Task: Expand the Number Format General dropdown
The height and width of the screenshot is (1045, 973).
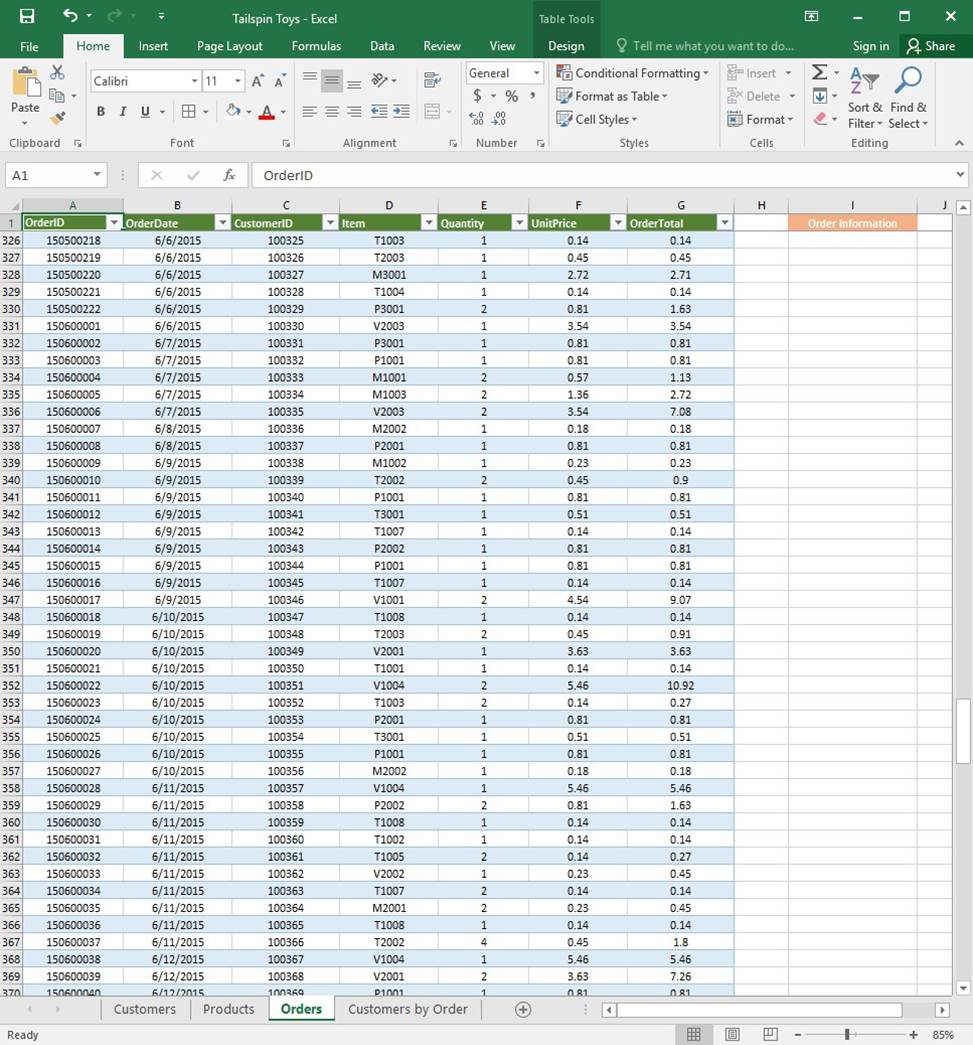Action: [x=536, y=73]
